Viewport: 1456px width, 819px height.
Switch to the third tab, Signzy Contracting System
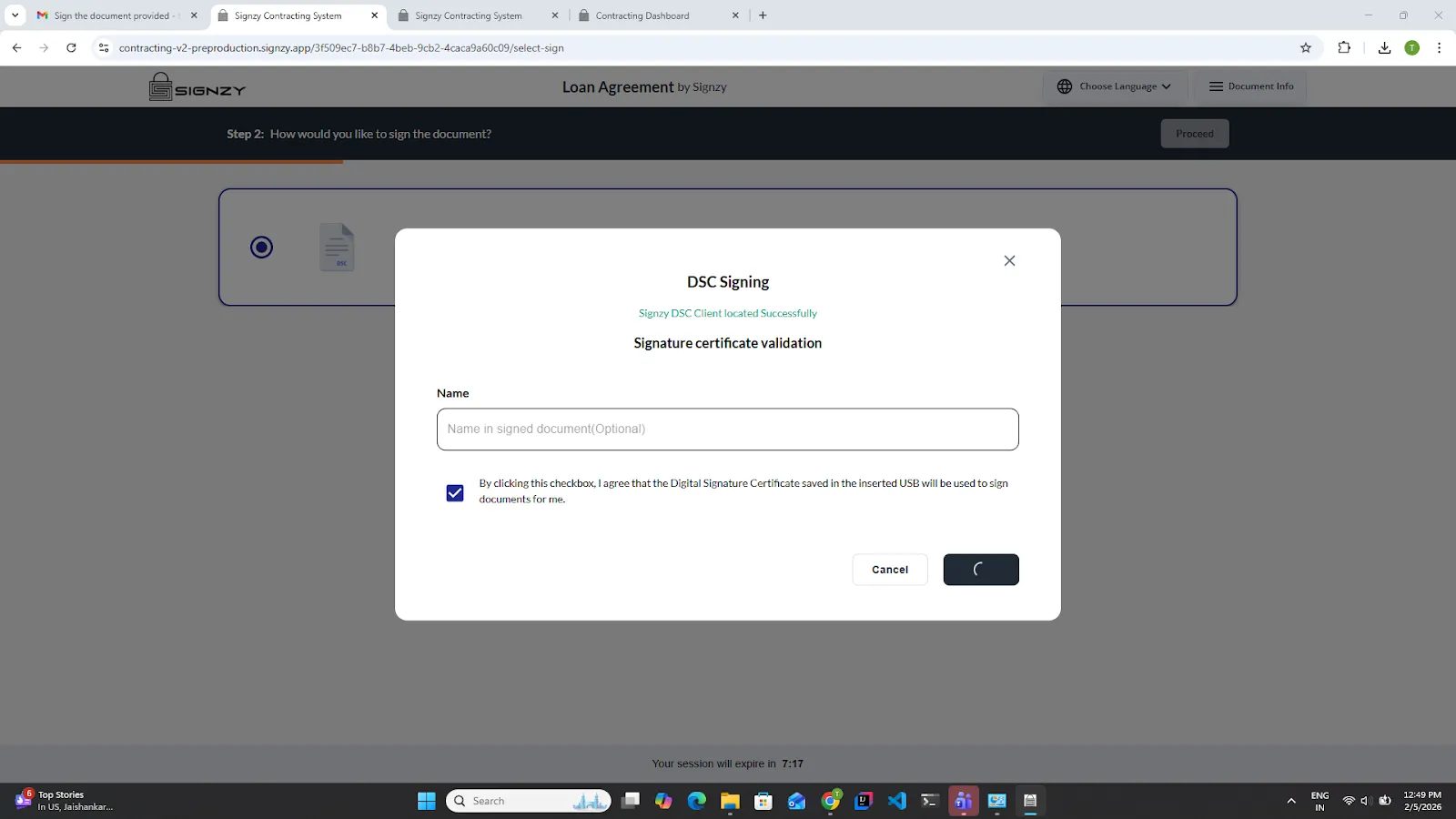click(479, 15)
